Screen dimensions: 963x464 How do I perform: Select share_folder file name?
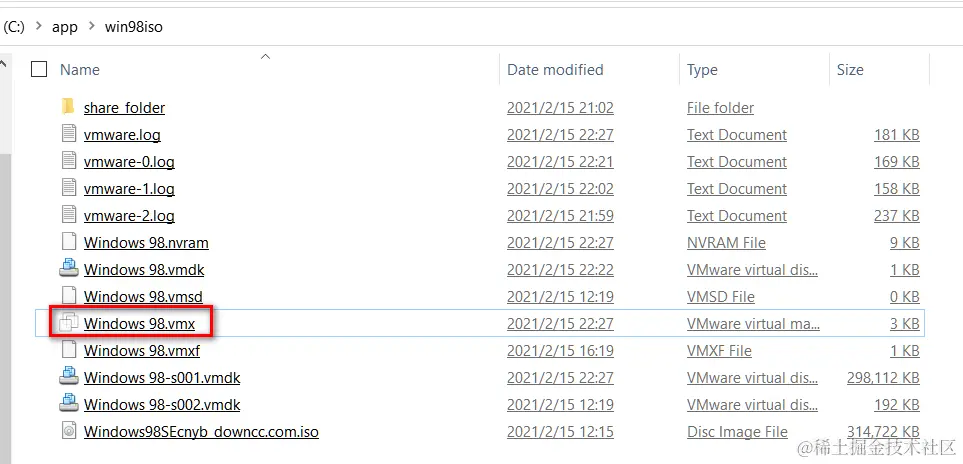tap(125, 107)
